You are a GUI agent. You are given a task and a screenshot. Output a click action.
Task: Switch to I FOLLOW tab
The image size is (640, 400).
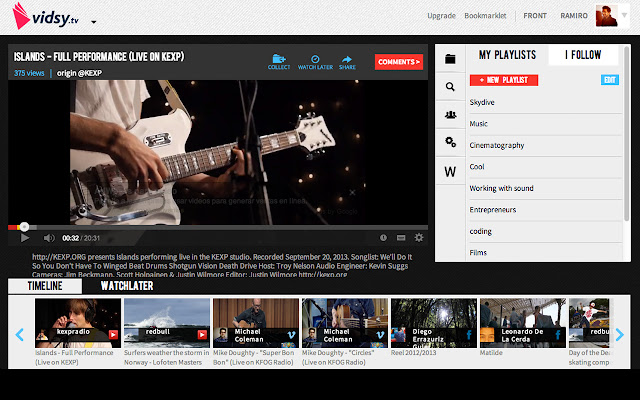pos(583,55)
